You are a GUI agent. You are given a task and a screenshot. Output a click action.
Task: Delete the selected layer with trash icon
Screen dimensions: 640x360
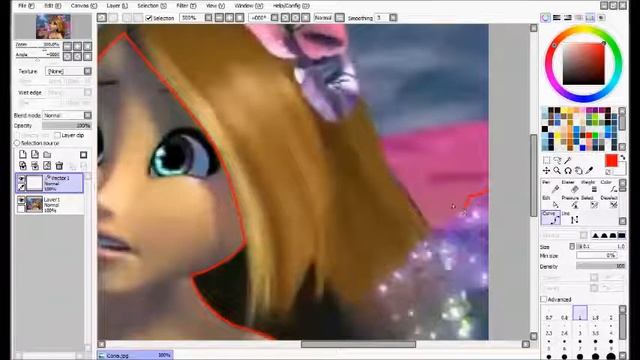pyautogui.click(x=59, y=165)
